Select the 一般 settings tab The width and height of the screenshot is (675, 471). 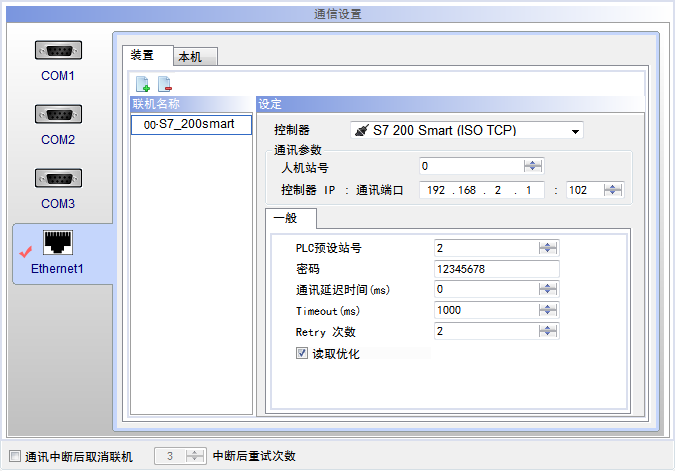coord(290,219)
